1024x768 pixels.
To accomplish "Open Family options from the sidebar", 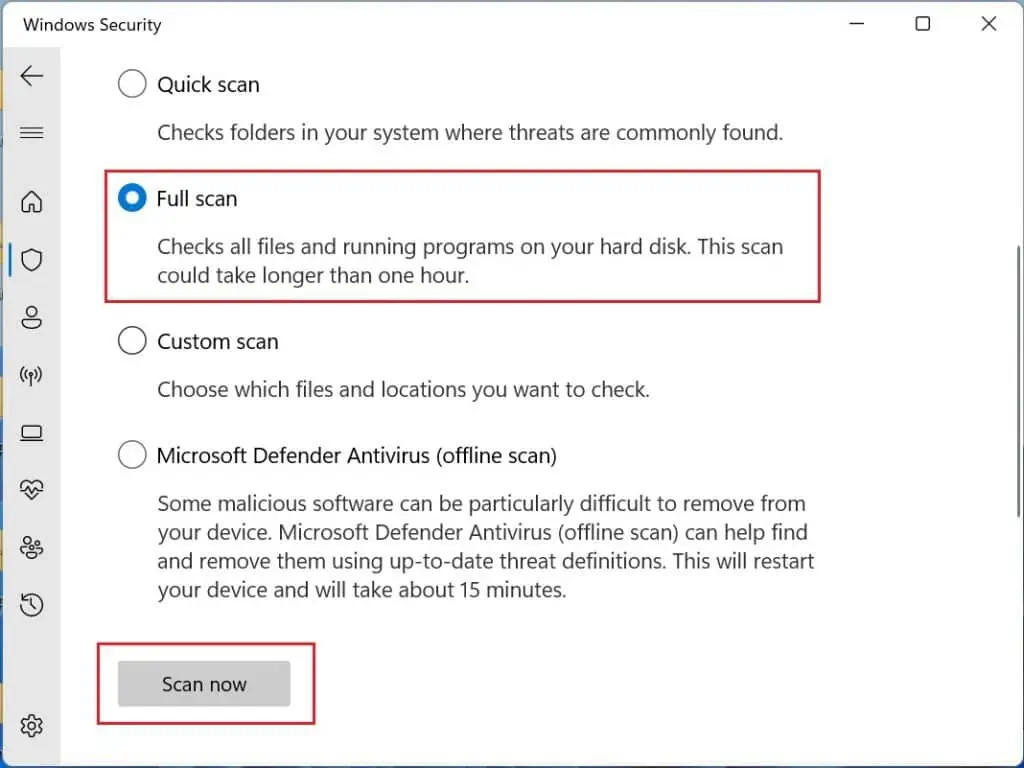I will click(32, 547).
